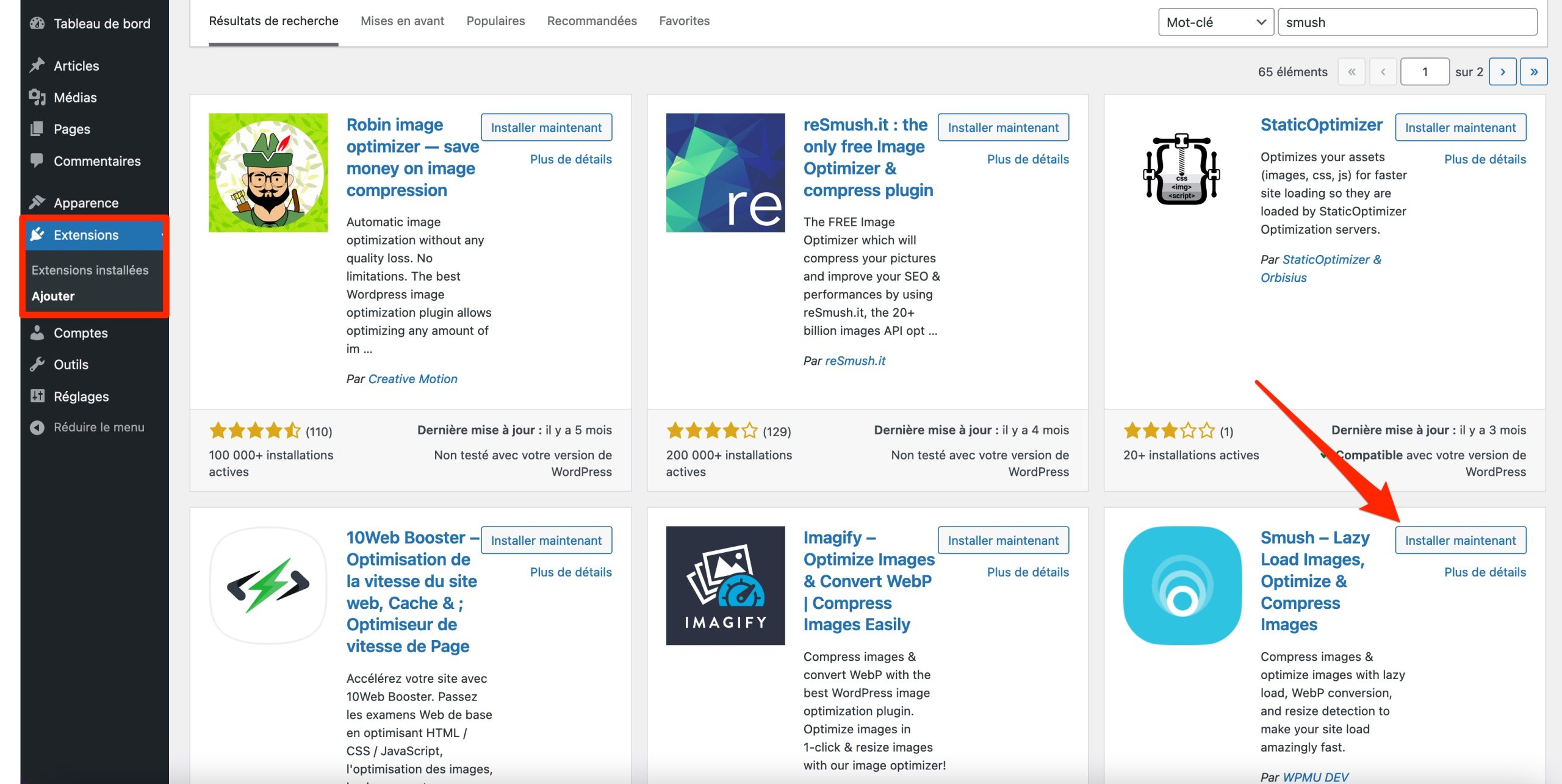This screenshot has width=1562, height=784.
Task: Open Plus de détails for reSmush.it
Action: pyautogui.click(x=1028, y=159)
